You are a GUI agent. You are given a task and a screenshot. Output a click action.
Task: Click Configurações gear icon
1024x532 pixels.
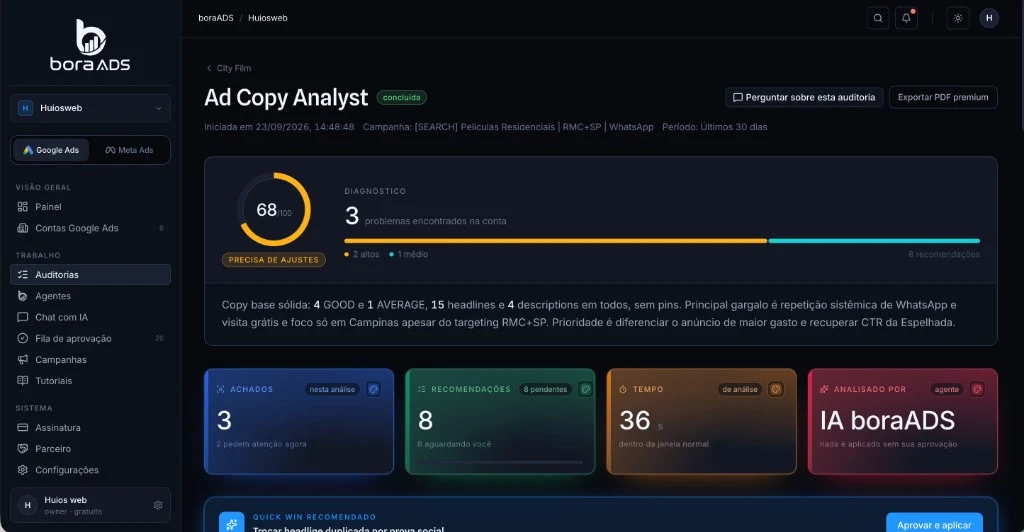(23, 470)
